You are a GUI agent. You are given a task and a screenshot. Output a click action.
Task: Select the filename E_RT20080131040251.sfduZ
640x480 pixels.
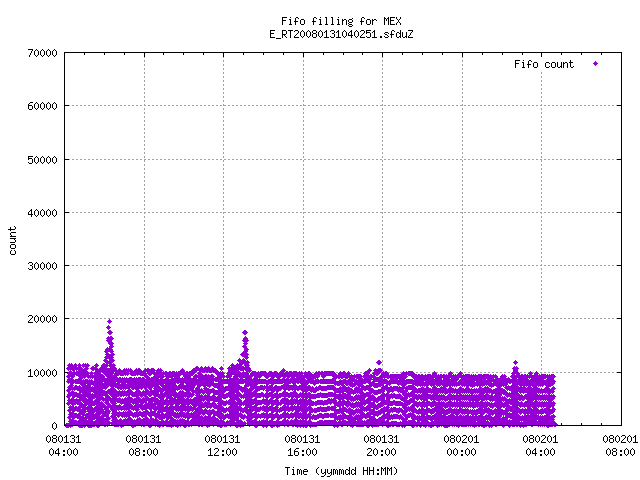pyautogui.click(x=341, y=34)
